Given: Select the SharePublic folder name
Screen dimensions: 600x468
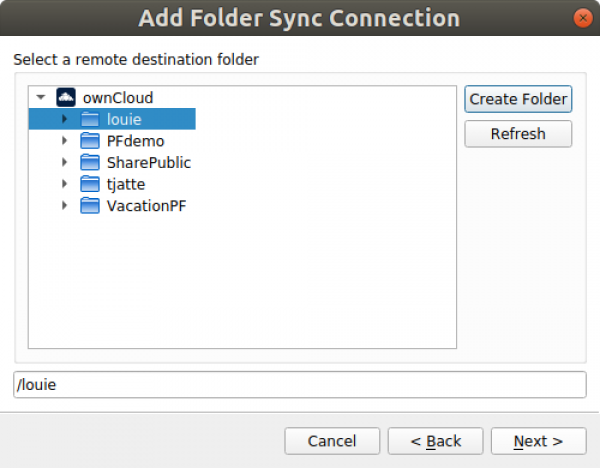Looking at the screenshot, I should point(148,163).
